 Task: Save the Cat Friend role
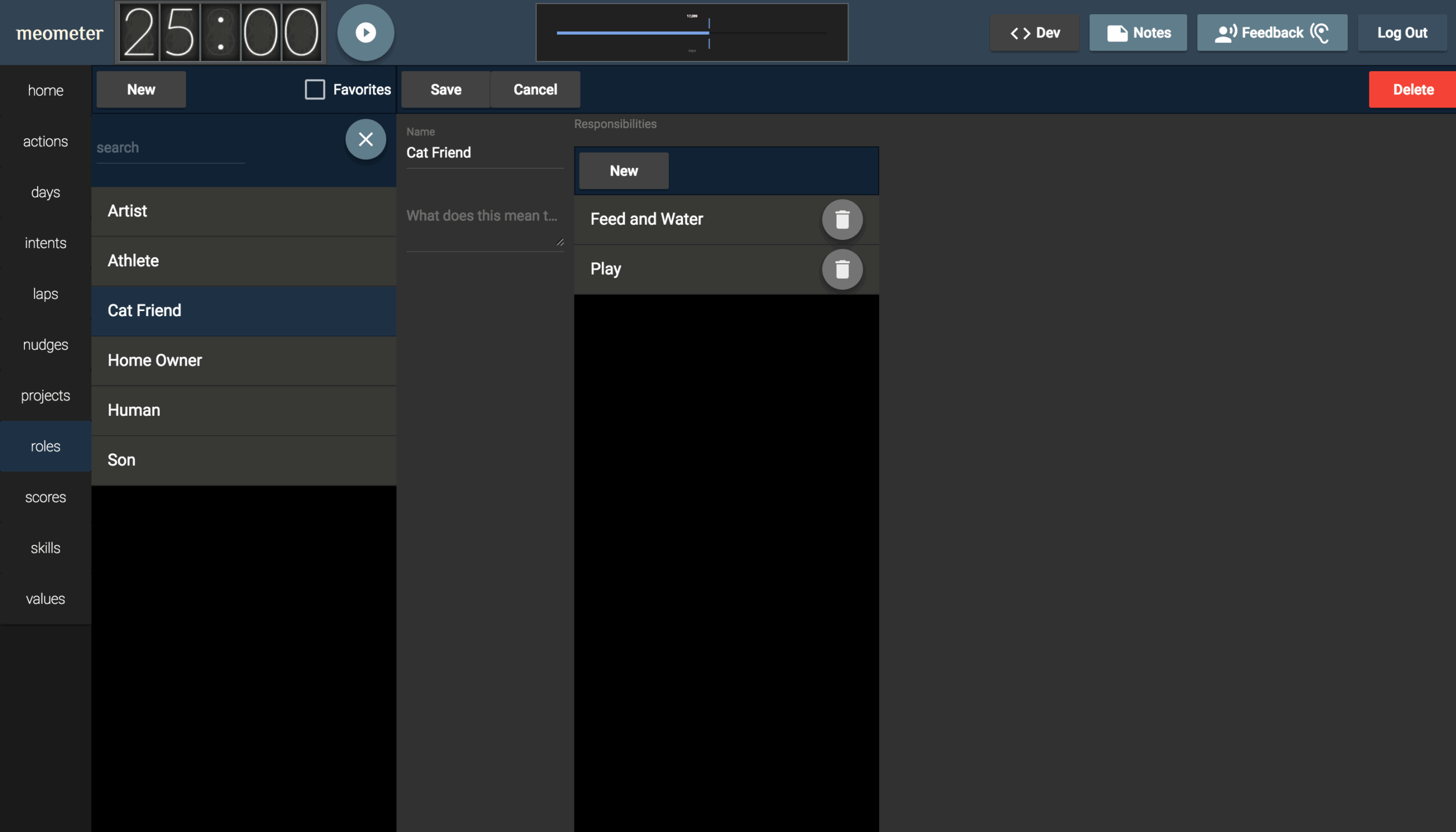[x=446, y=90]
